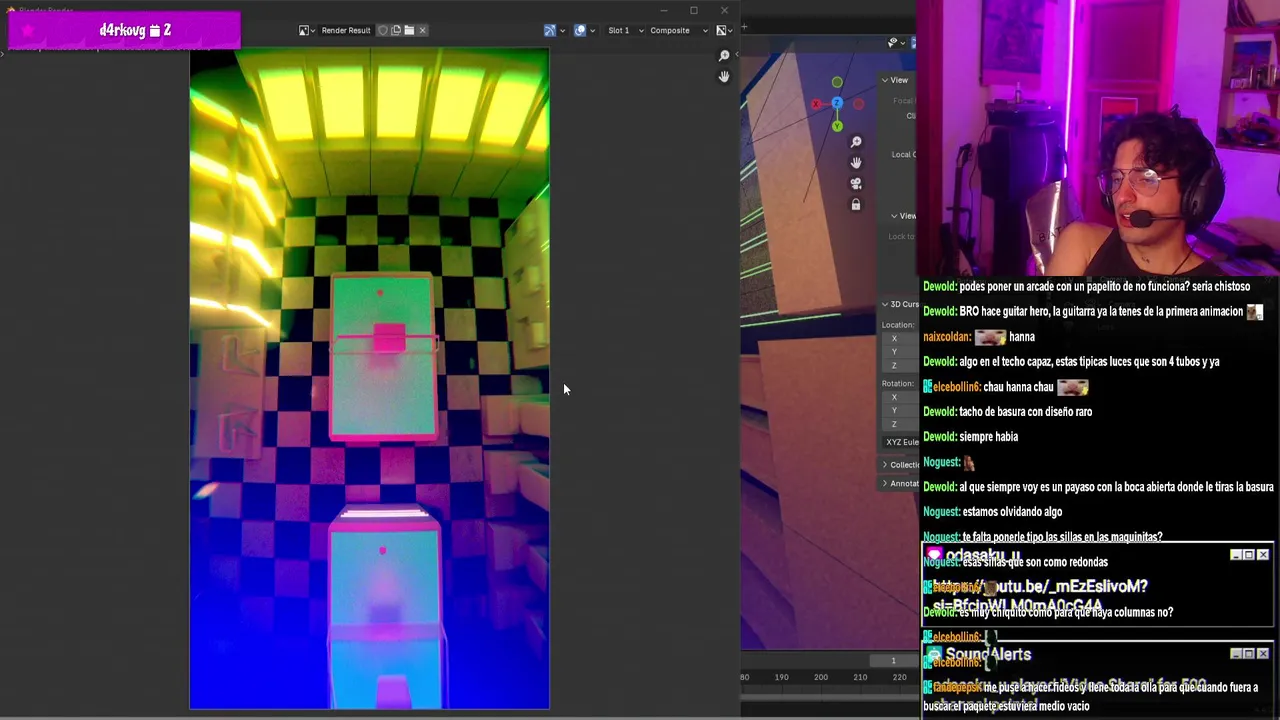Click the current frame 1 marker on timeline
Screen dimensions: 1280x720
click(893, 661)
